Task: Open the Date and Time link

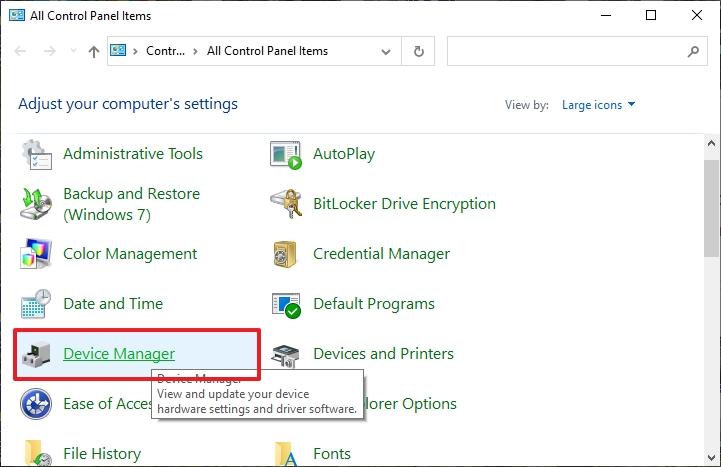Action: click(113, 303)
